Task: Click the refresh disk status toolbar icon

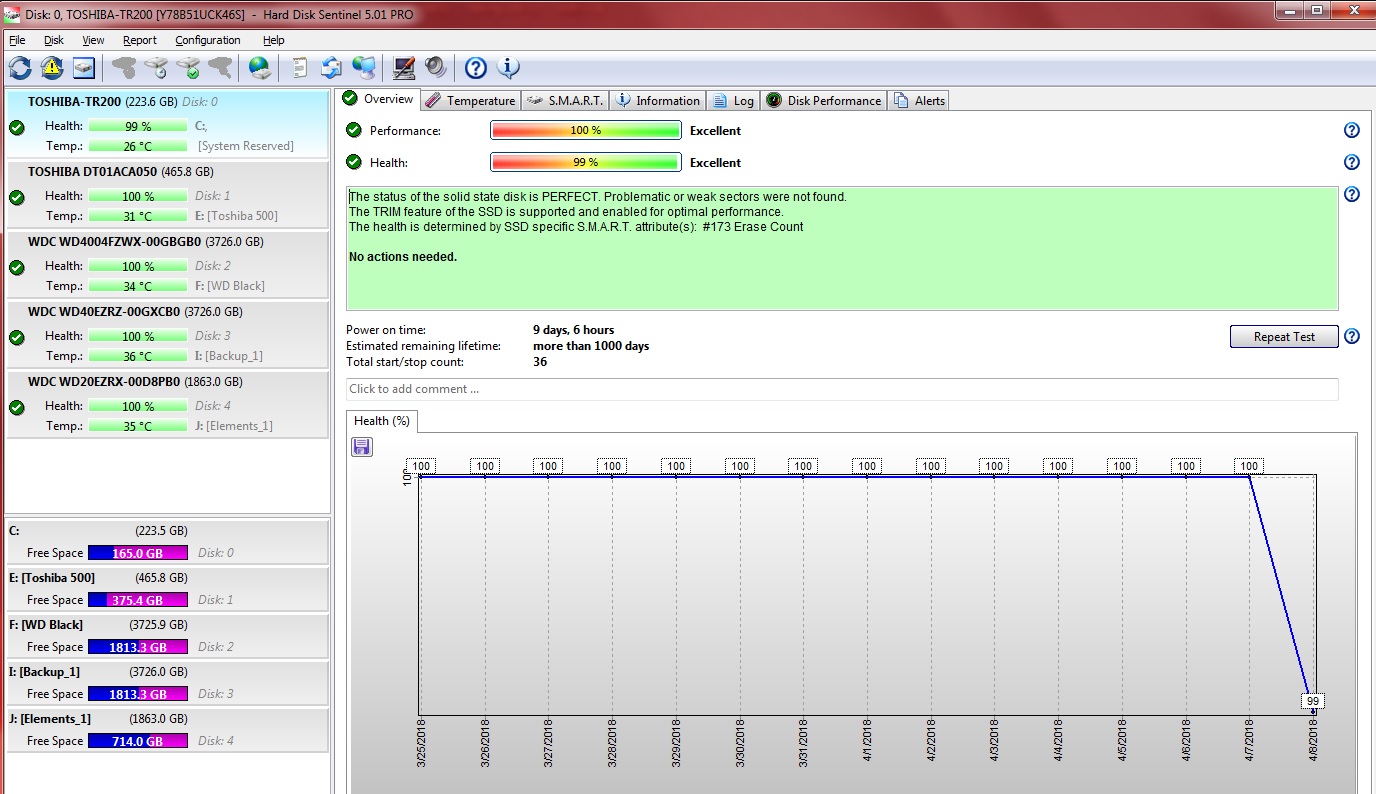Action: tap(20, 68)
